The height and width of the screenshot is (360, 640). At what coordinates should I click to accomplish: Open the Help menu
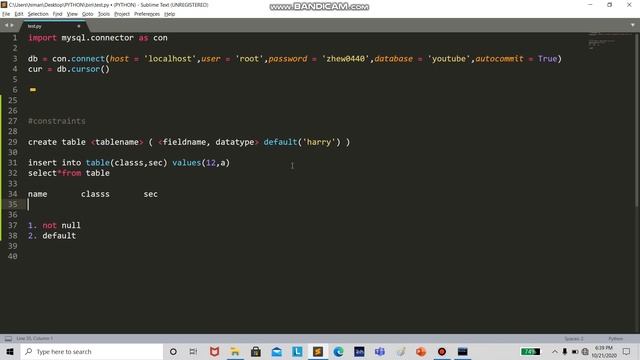point(169,14)
